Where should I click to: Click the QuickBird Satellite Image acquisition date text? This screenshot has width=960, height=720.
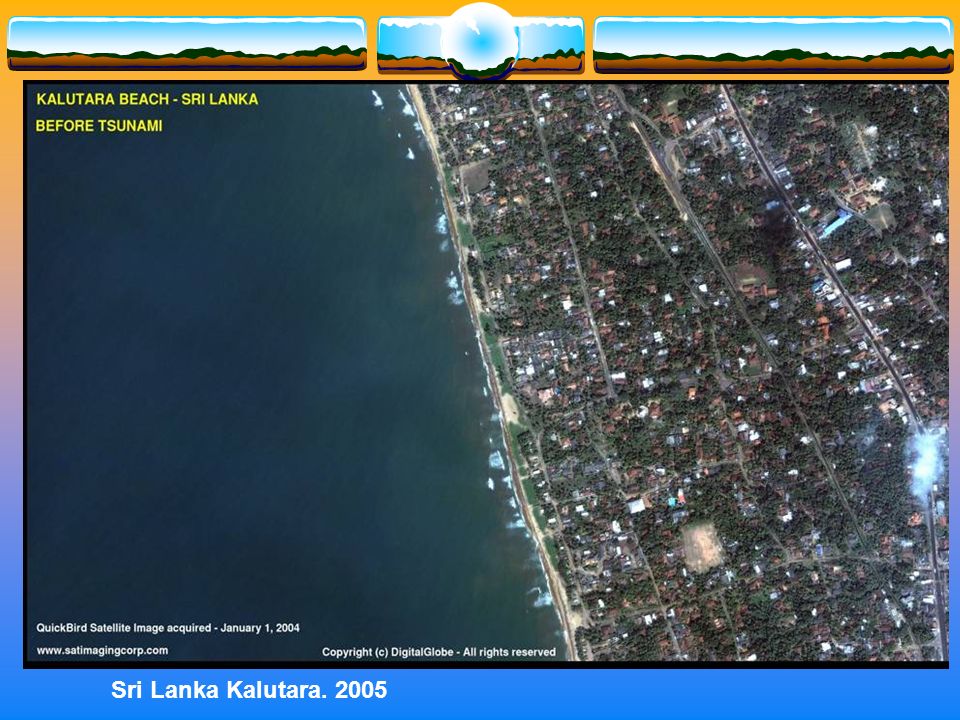click(x=168, y=628)
